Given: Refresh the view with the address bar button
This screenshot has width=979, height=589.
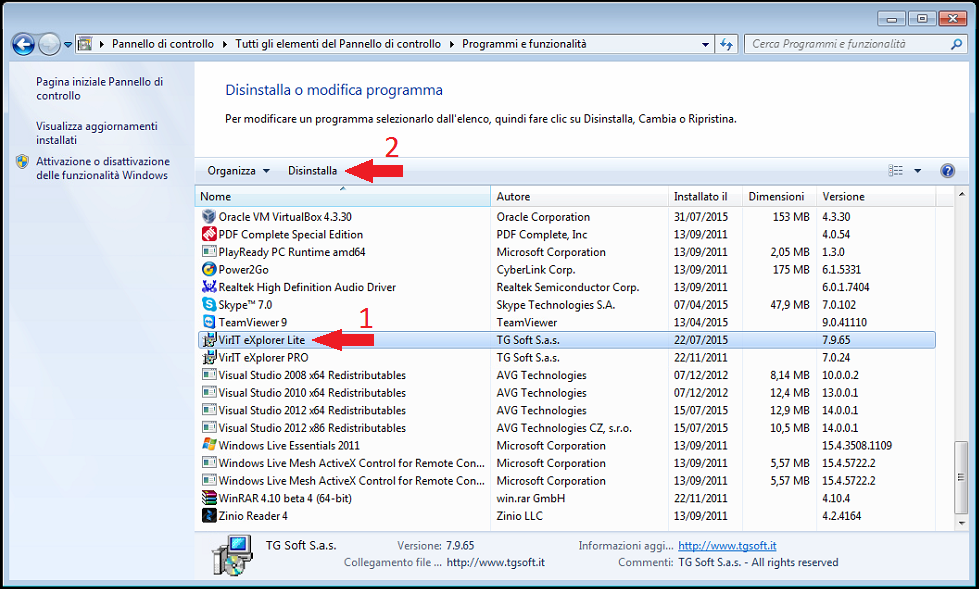Looking at the screenshot, I should 726,44.
